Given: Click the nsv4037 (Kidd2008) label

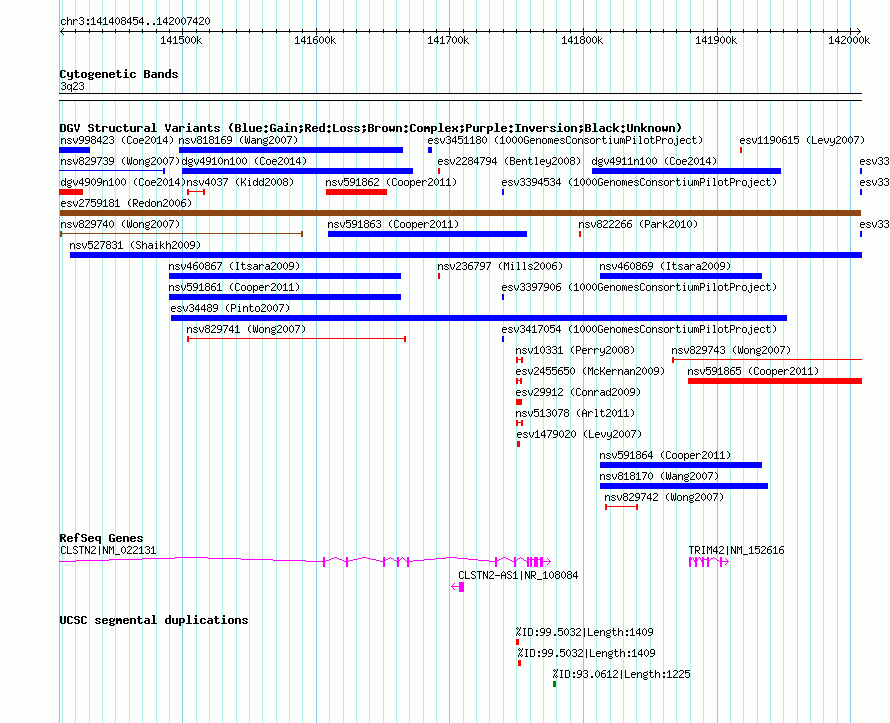Looking at the screenshot, I should (240, 182).
